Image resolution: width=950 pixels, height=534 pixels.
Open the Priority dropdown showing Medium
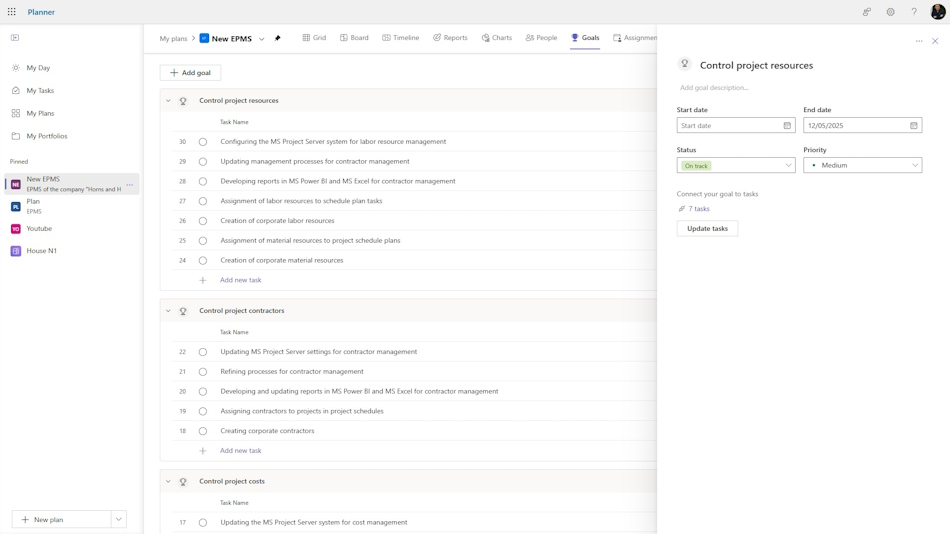pyautogui.click(x=862, y=165)
